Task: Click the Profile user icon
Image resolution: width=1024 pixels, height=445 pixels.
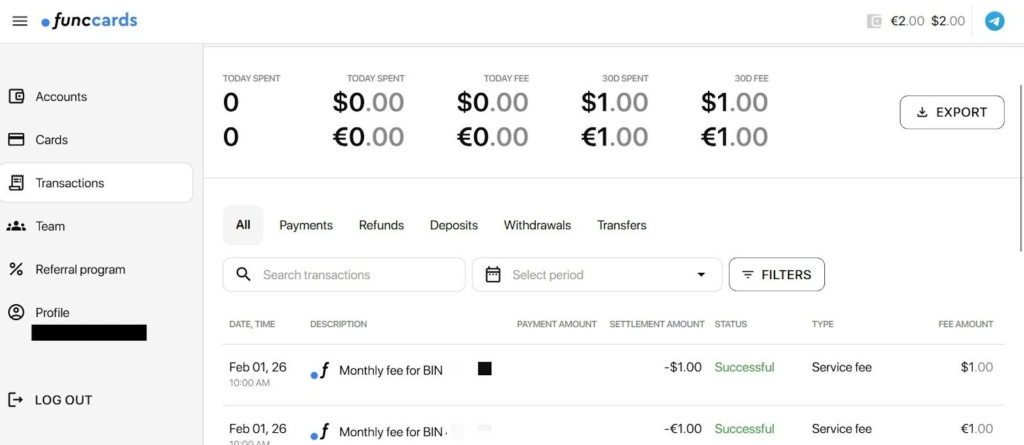Action: (x=16, y=312)
